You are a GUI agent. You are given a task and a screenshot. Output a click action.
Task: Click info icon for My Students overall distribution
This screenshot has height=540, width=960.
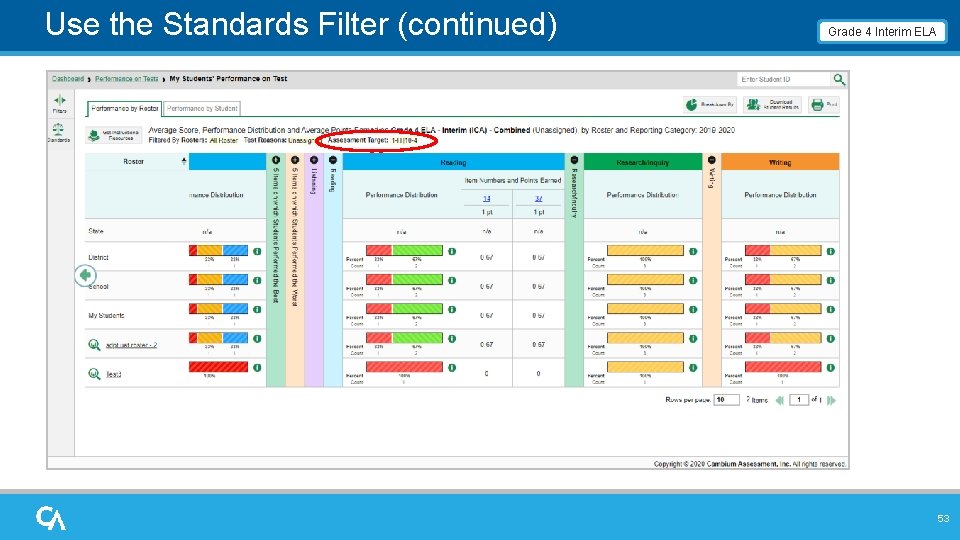[257, 309]
